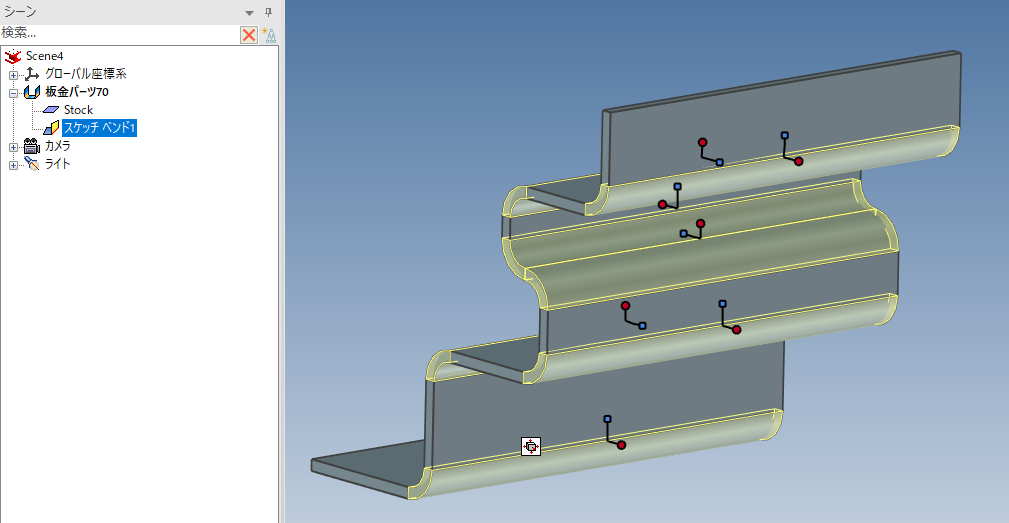The image size is (1009, 523).
Task: Click the blue square handle on lowest bend
Action: tap(607, 419)
